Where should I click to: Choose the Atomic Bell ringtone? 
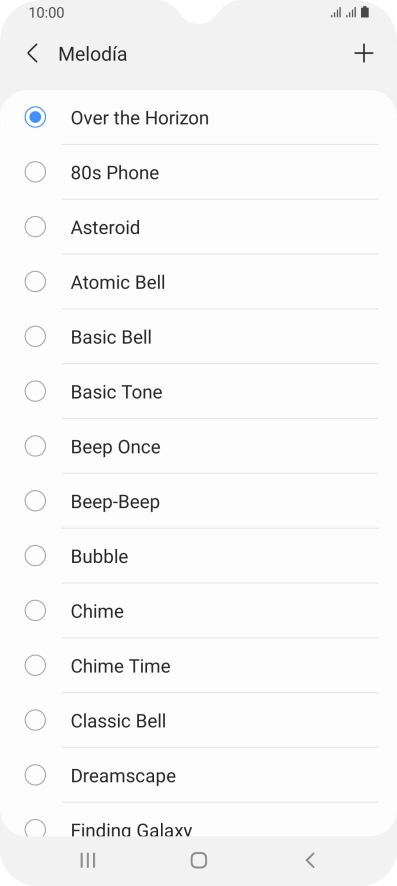pyautogui.click(x=199, y=282)
